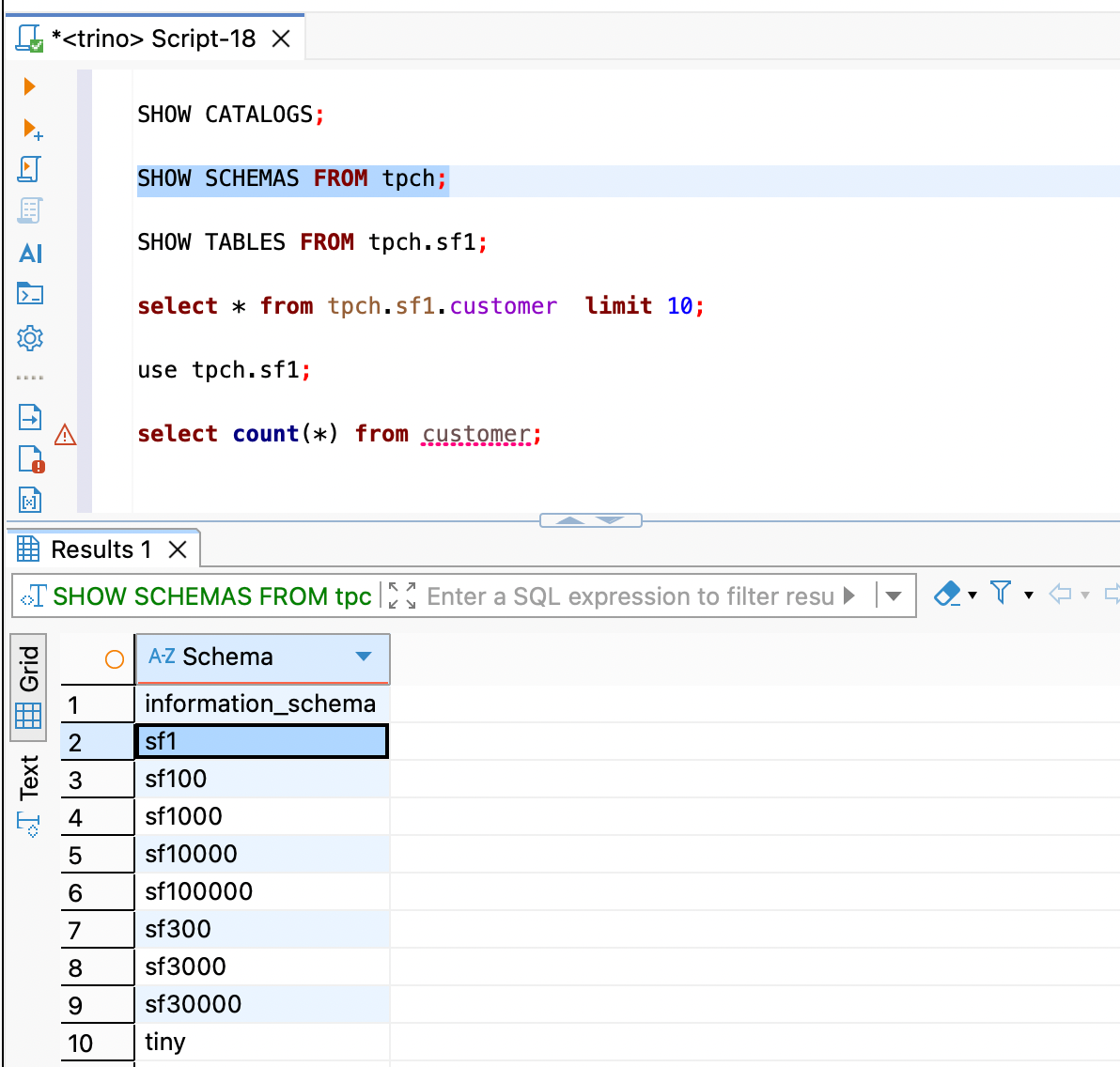
Task: Click the SQL filter expression field
Action: [x=630, y=595]
